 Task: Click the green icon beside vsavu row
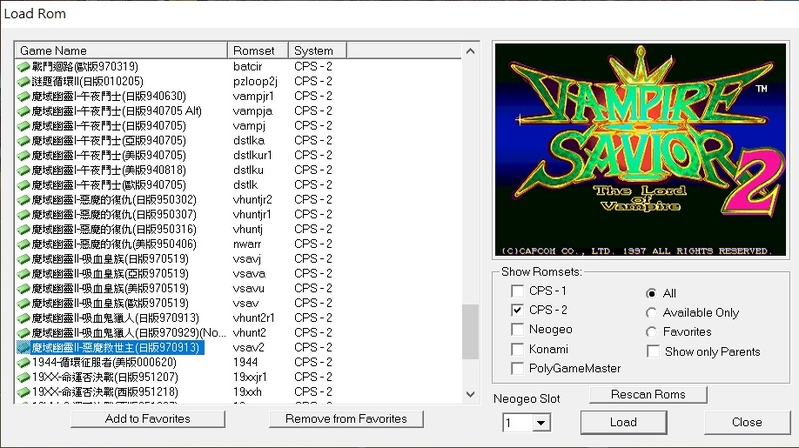pos(23,288)
